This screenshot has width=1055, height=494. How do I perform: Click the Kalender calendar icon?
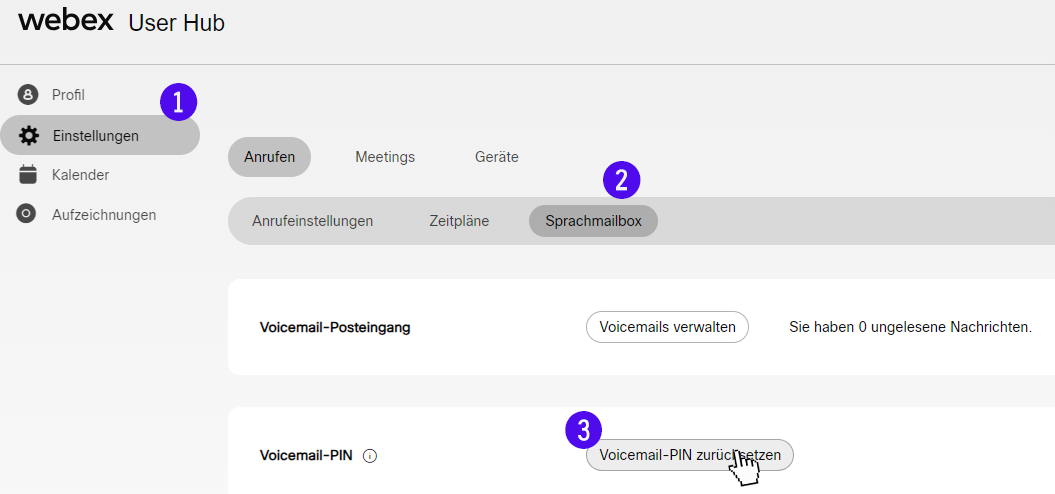[28, 175]
